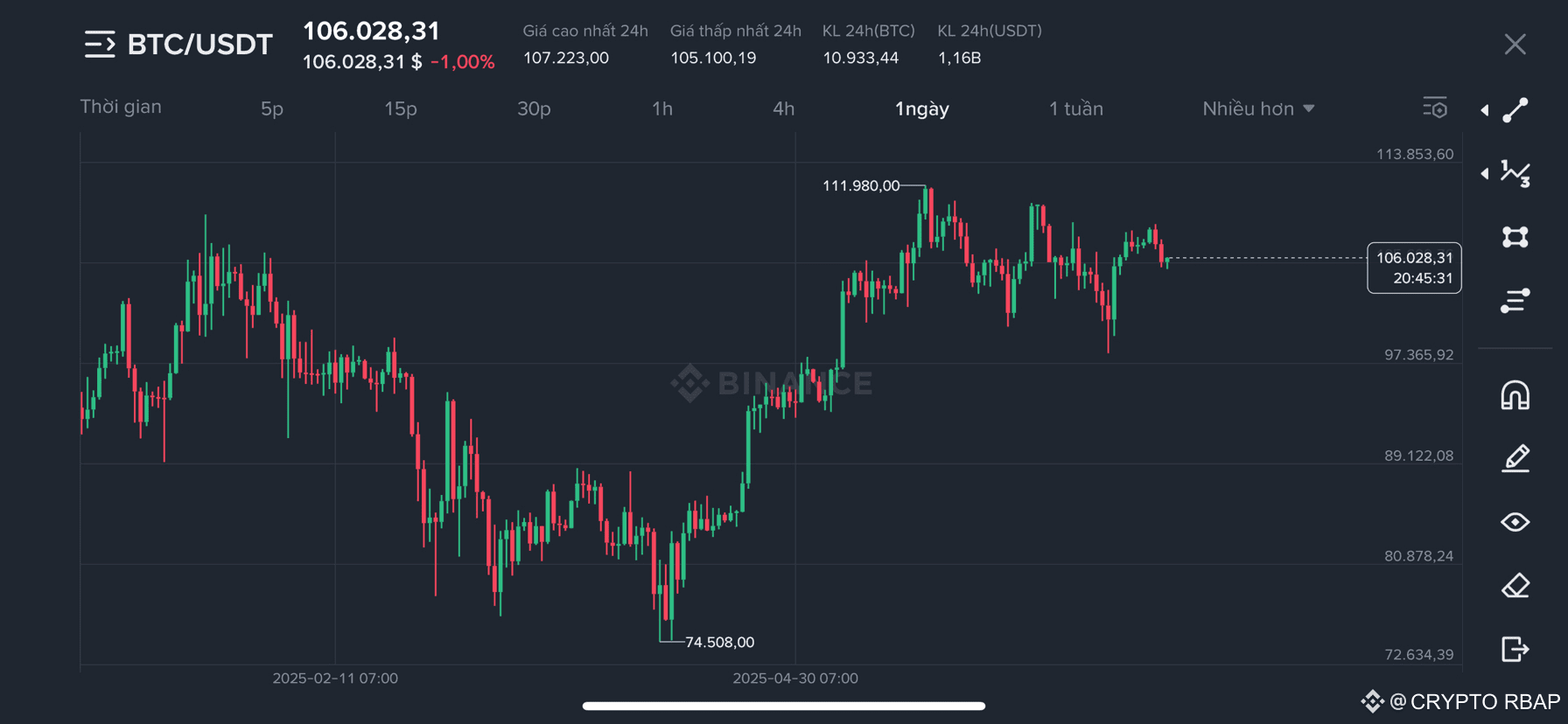Select the 15p interval
The height and width of the screenshot is (724, 1568).
tap(401, 108)
